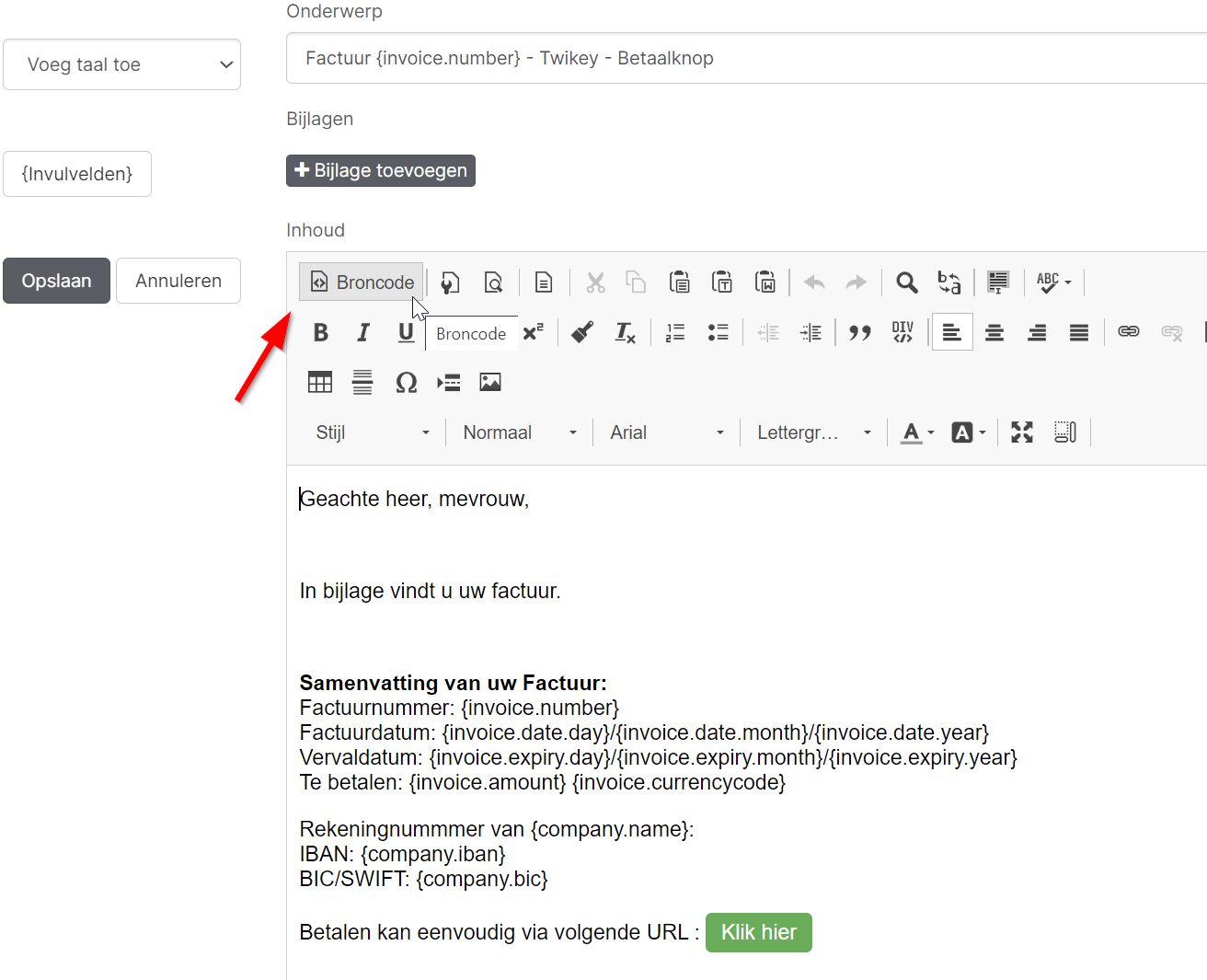
Task: Toggle underline text formatting
Action: 406,333
